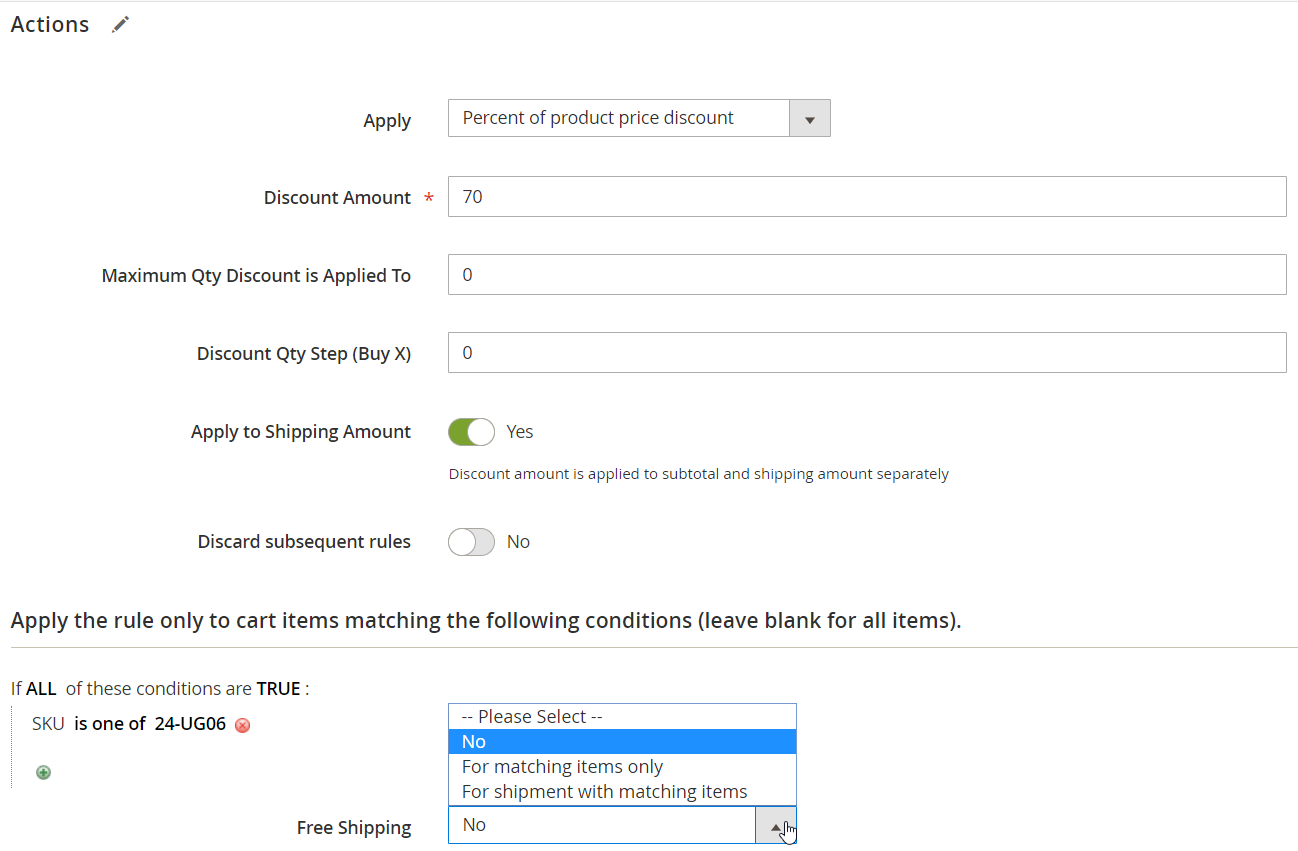
Task: Add a new condition with green plus
Action: pos(43,772)
